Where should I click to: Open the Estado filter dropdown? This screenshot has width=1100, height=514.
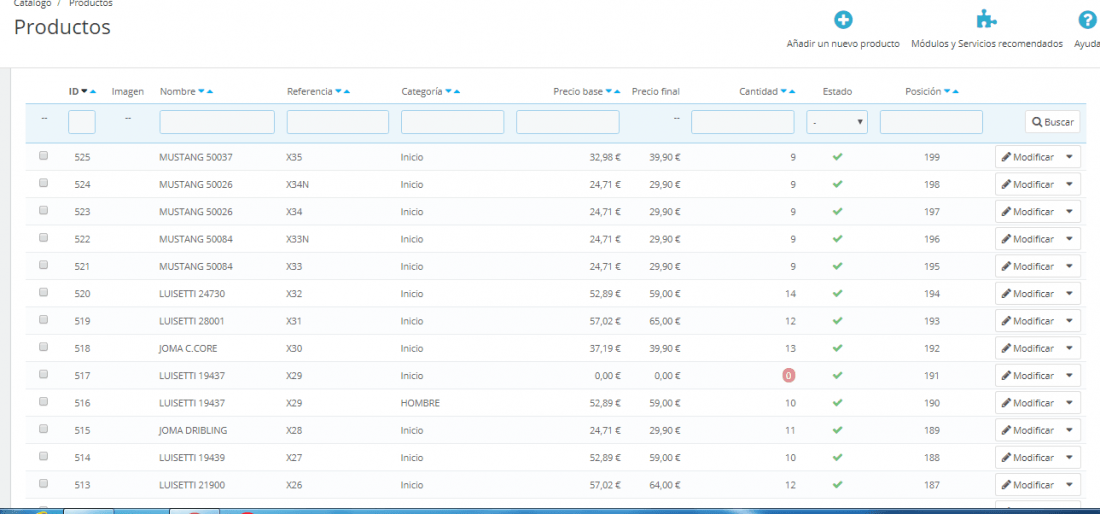(837, 122)
